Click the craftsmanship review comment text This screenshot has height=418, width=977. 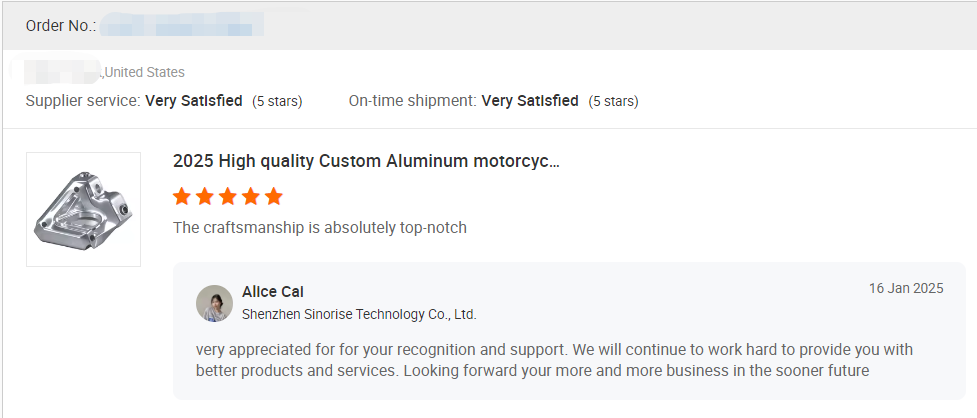click(320, 228)
